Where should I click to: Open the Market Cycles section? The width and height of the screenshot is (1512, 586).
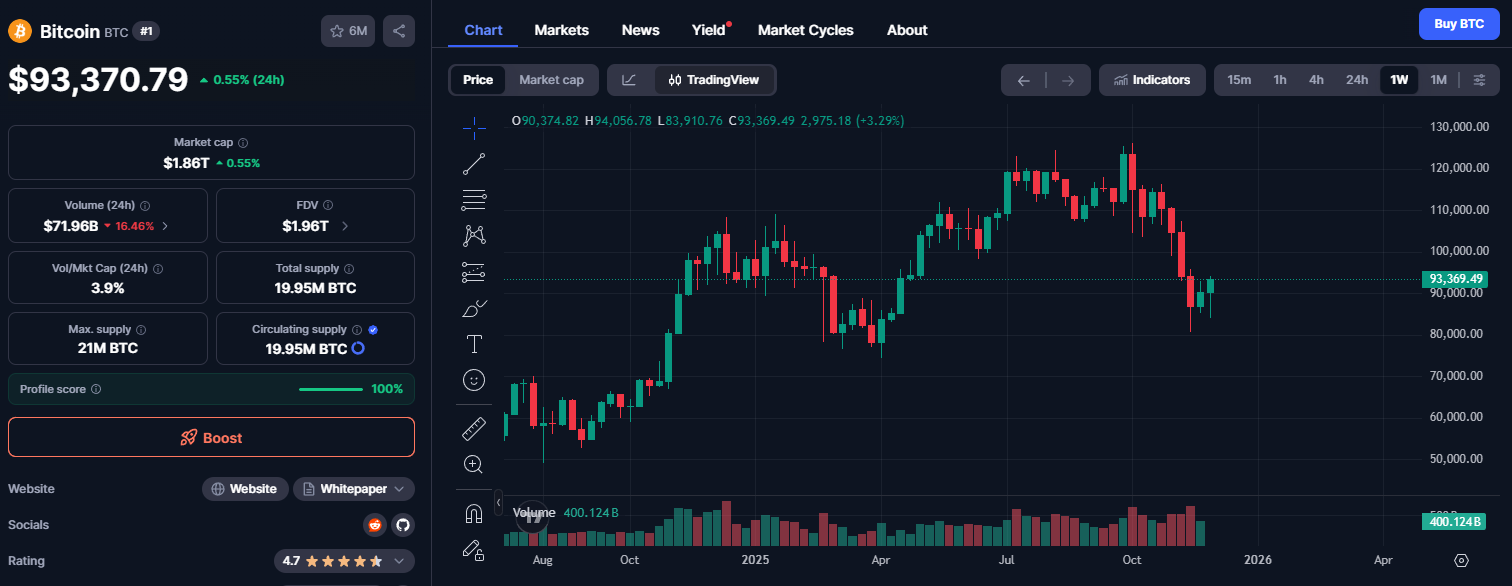(x=806, y=30)
